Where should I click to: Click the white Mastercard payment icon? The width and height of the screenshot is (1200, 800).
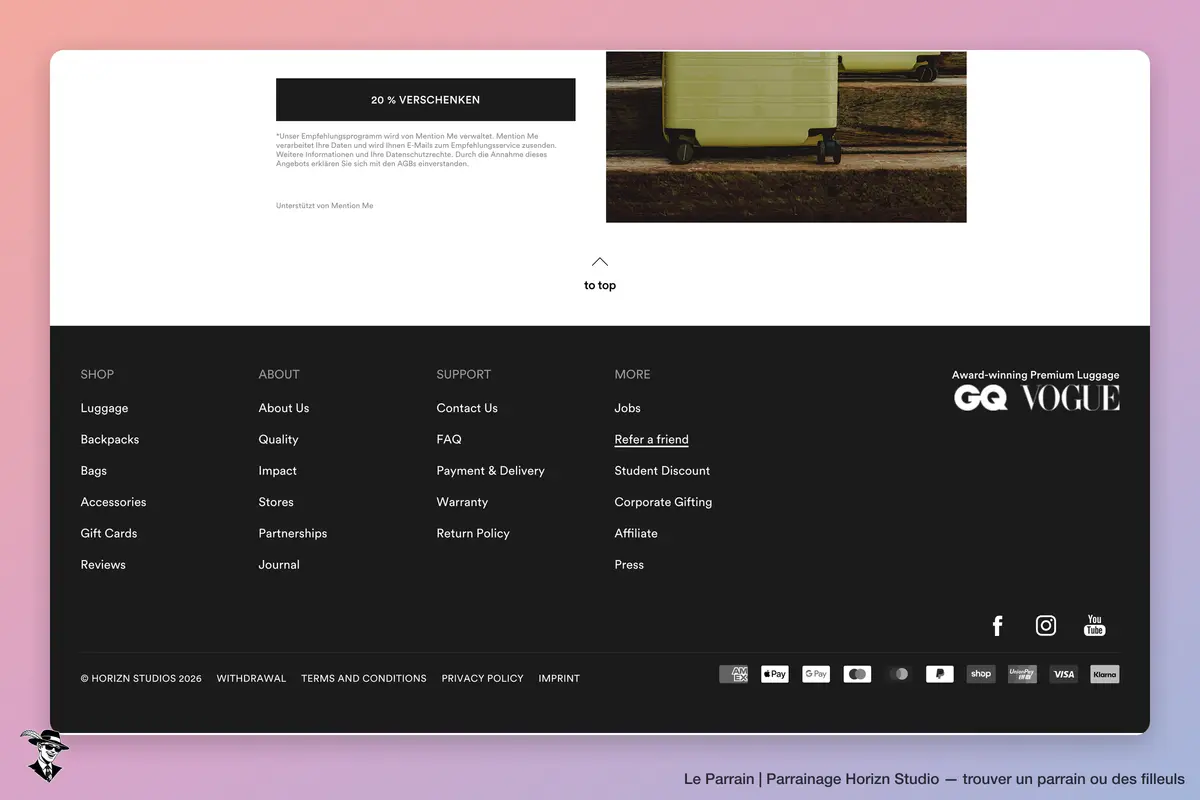(x=857, y=674)
